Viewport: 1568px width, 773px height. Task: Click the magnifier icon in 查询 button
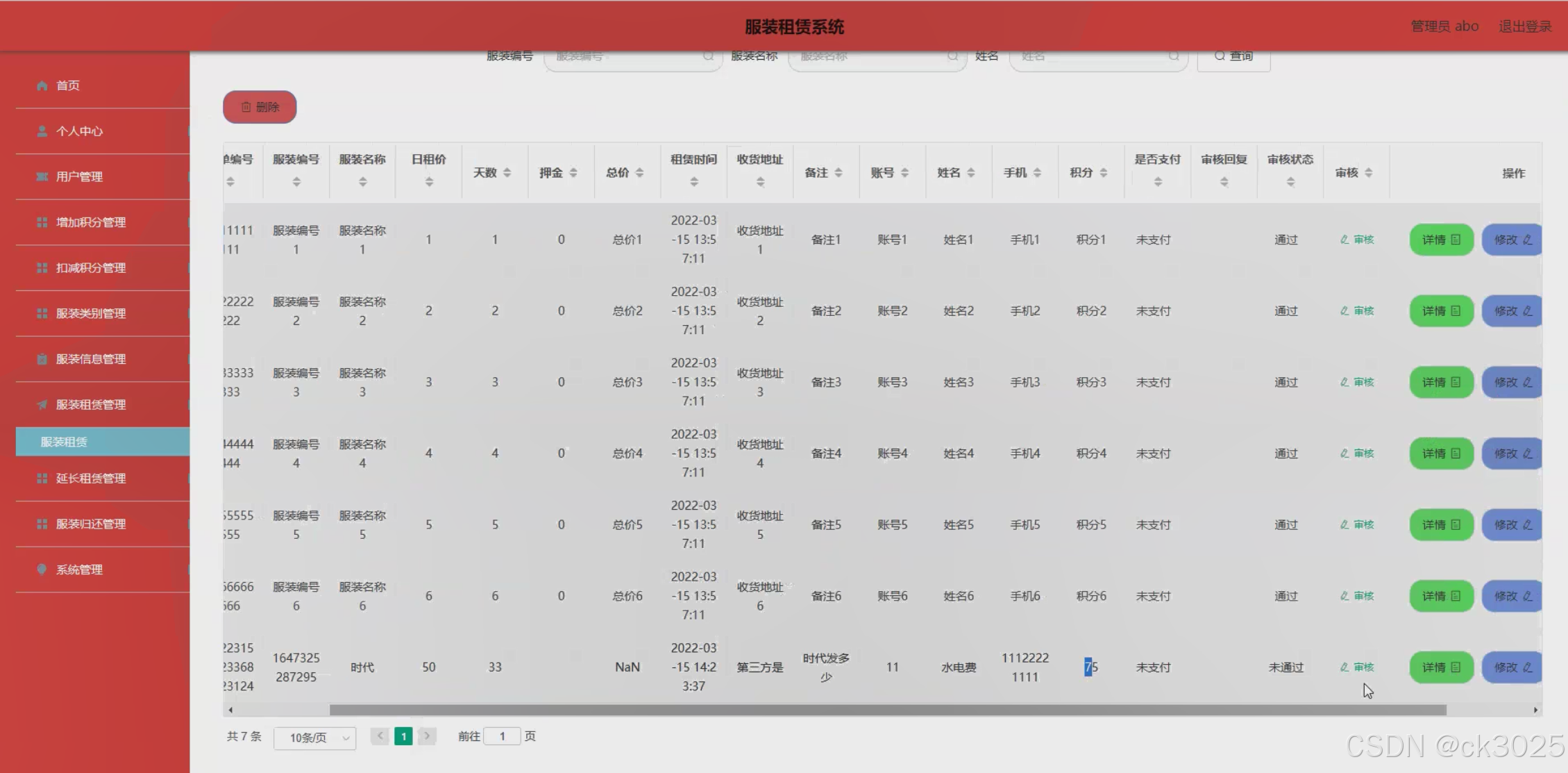pyautogui.click(x=1220, y=56)
